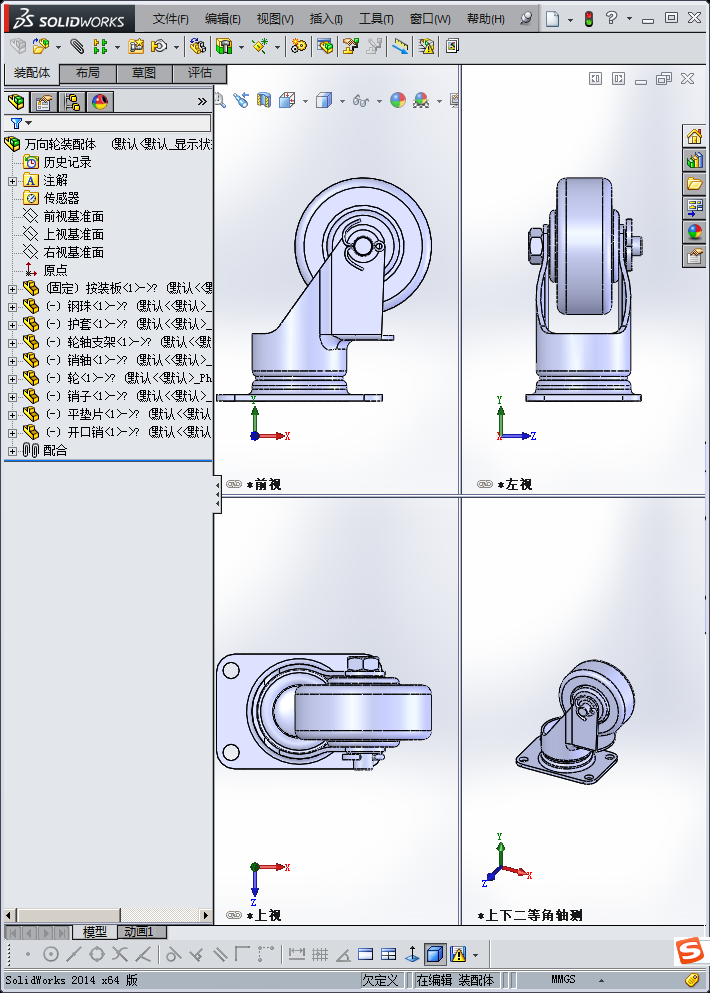This screenshot has width=710, height=993.
Task: Open the 工具(T) menu
Action: (x=376, y=19)
